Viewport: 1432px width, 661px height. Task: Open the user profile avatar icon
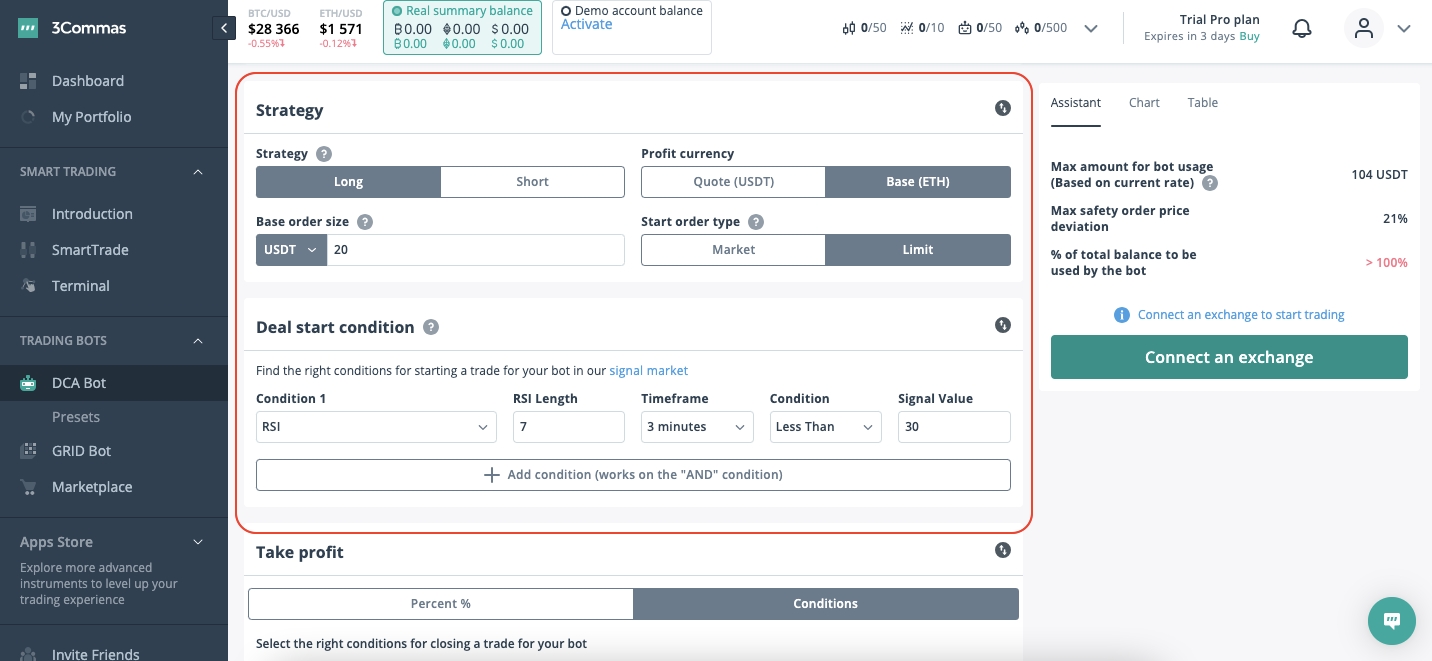coord(1364,29)
